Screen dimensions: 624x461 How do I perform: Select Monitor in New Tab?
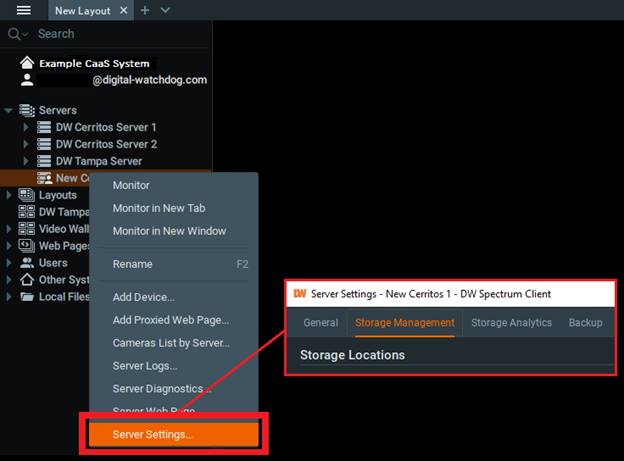click(x=158, y=208)
